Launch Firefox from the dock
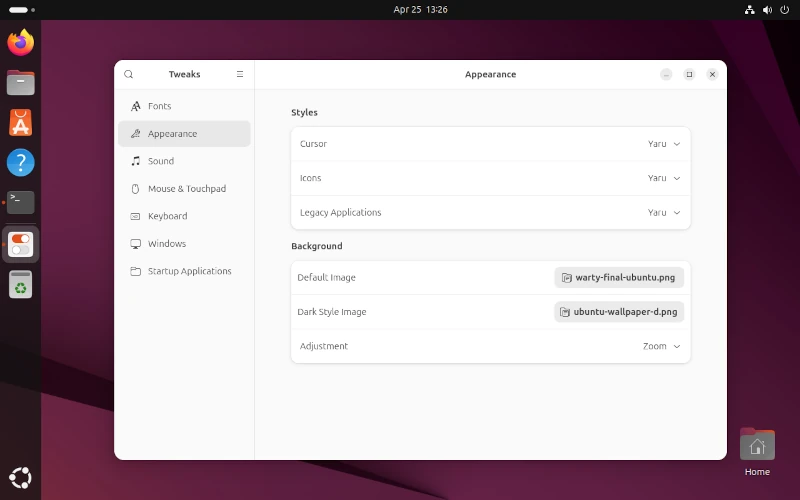This screenshot has width=800, height=500. click(x=20, y=42)
